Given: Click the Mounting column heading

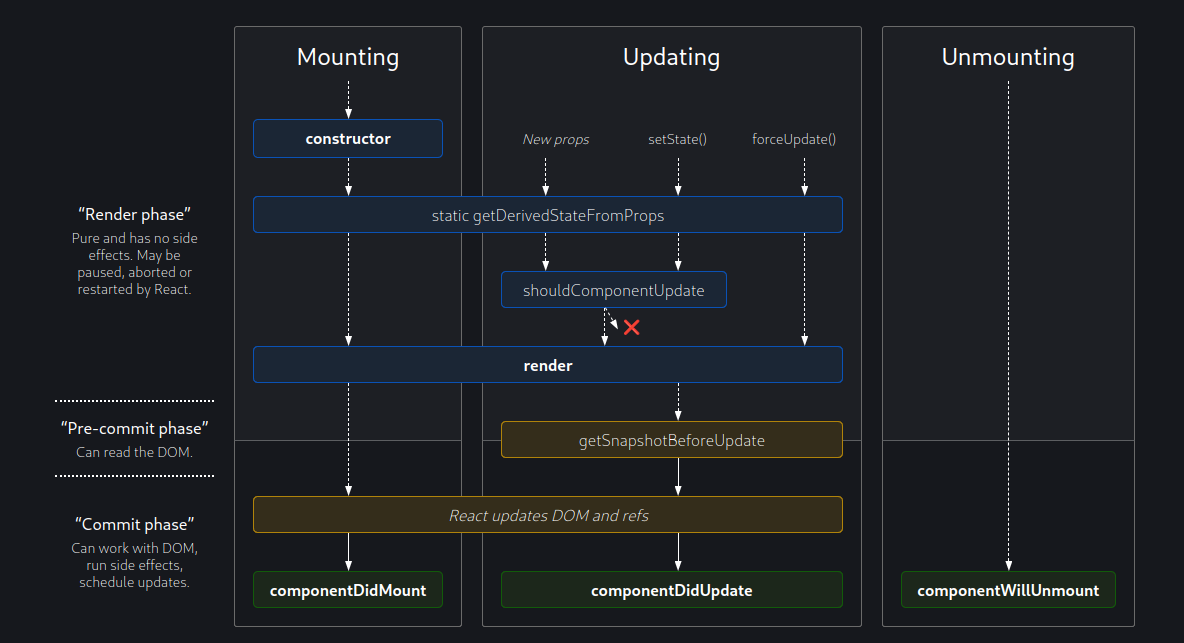Looking at the screenshot, I should tap(348, 58).
